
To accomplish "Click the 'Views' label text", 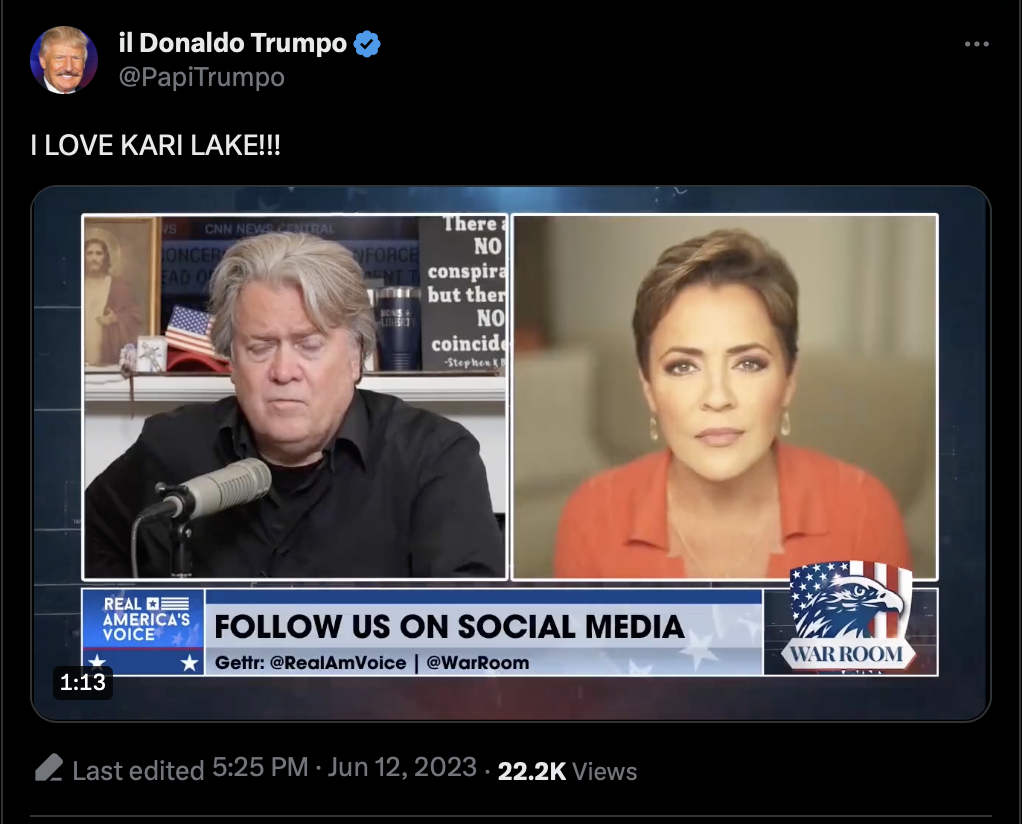I will (x=604, y=771).
